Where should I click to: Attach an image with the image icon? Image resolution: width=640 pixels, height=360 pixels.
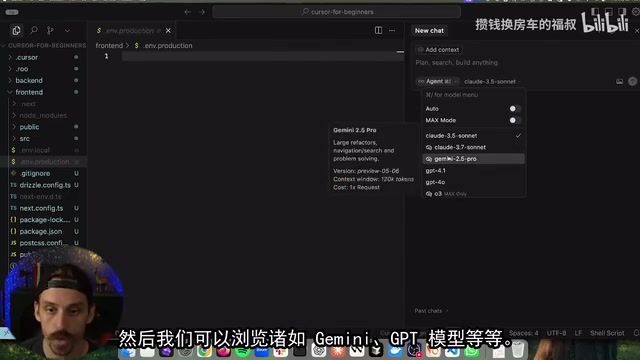pos(620,82)
